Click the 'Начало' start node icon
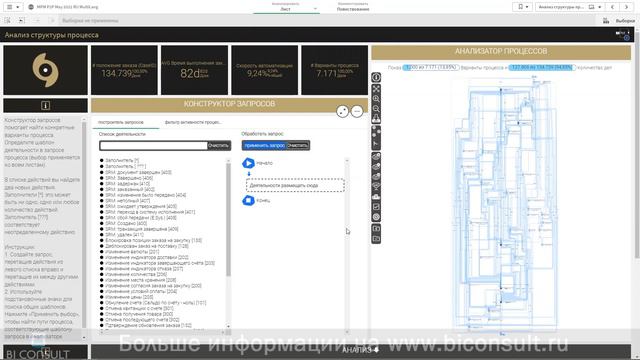Screen dimensions: 640x360 point(248,163)
